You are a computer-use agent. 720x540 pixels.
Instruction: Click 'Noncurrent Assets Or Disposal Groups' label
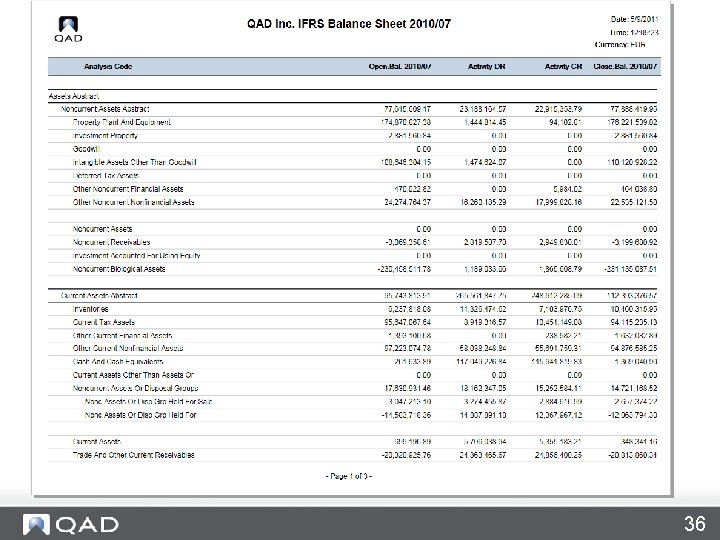click(x=135, y=388)
